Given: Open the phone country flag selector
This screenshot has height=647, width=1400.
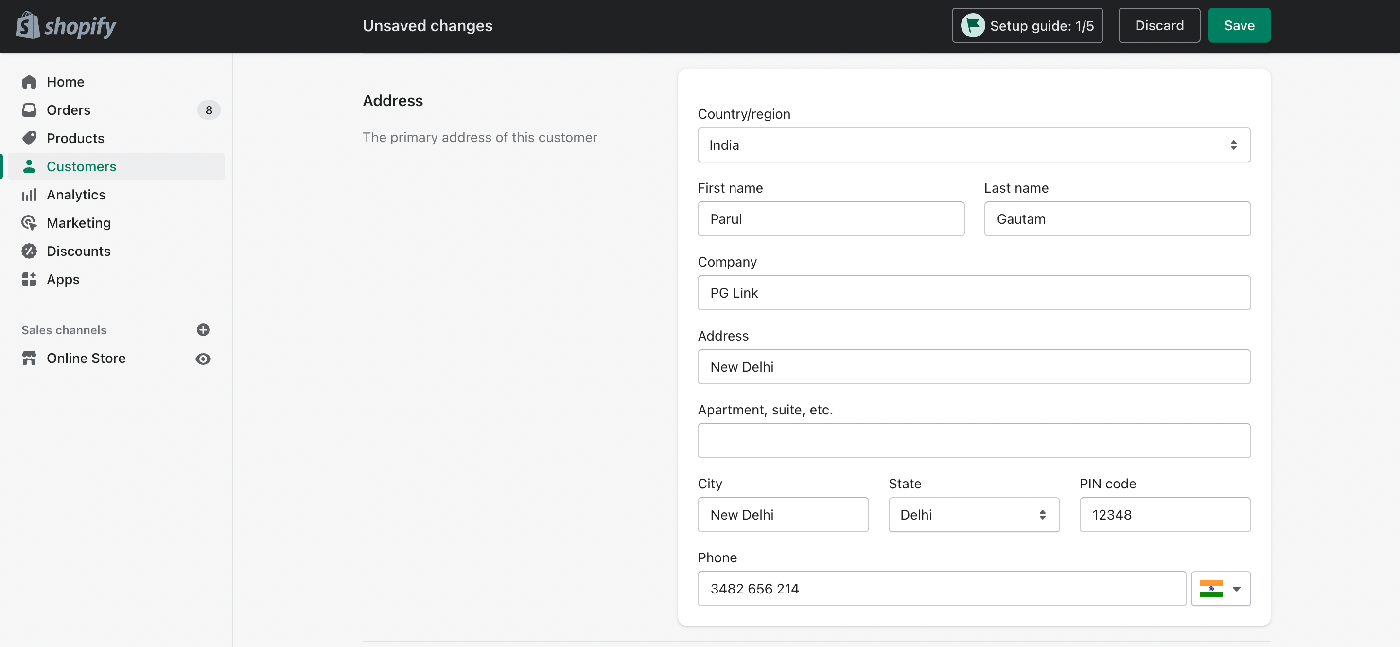Looking at the screenshot, I should click(x=1221, y=589).
